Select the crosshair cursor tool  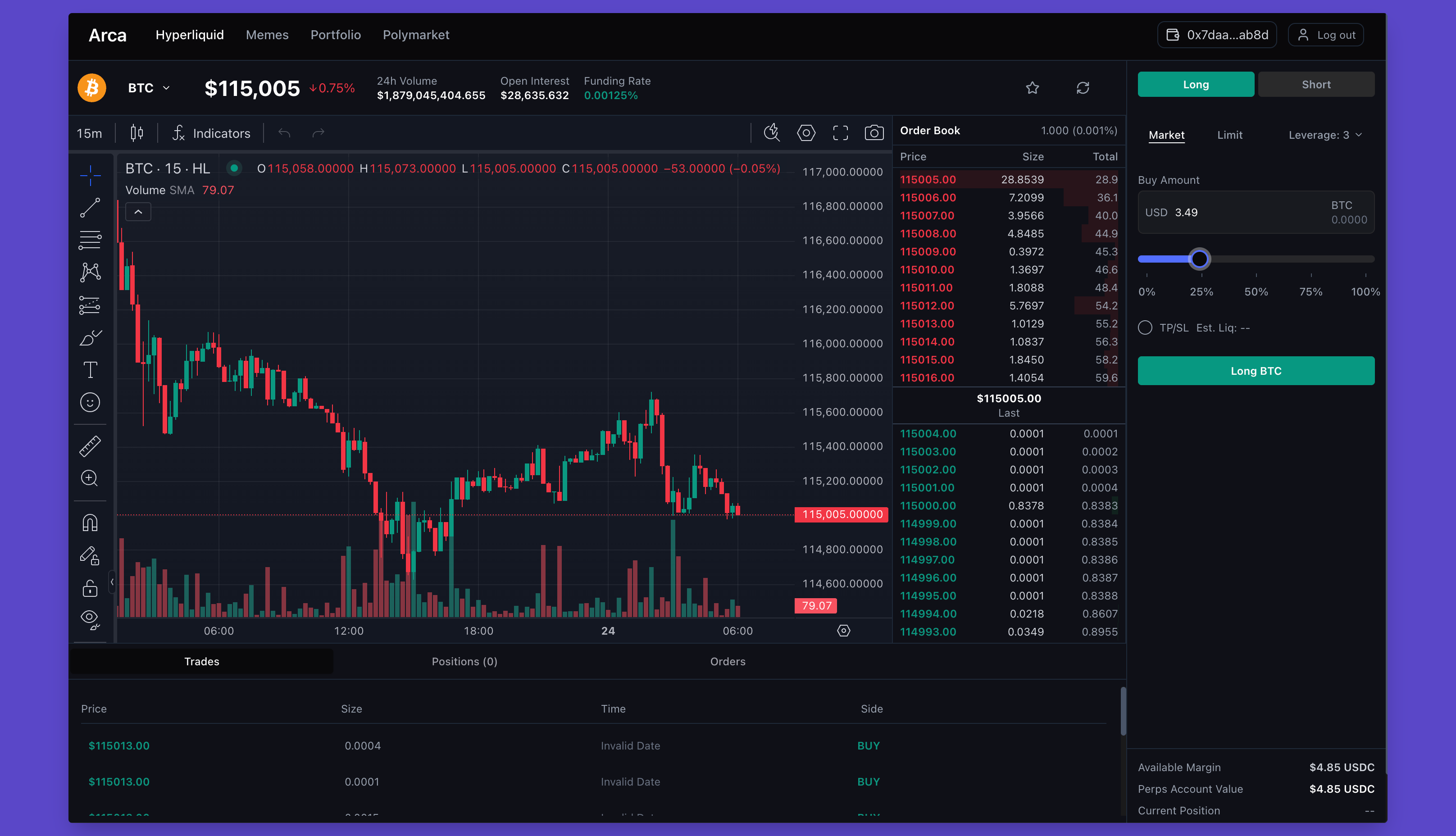point(90,175)
